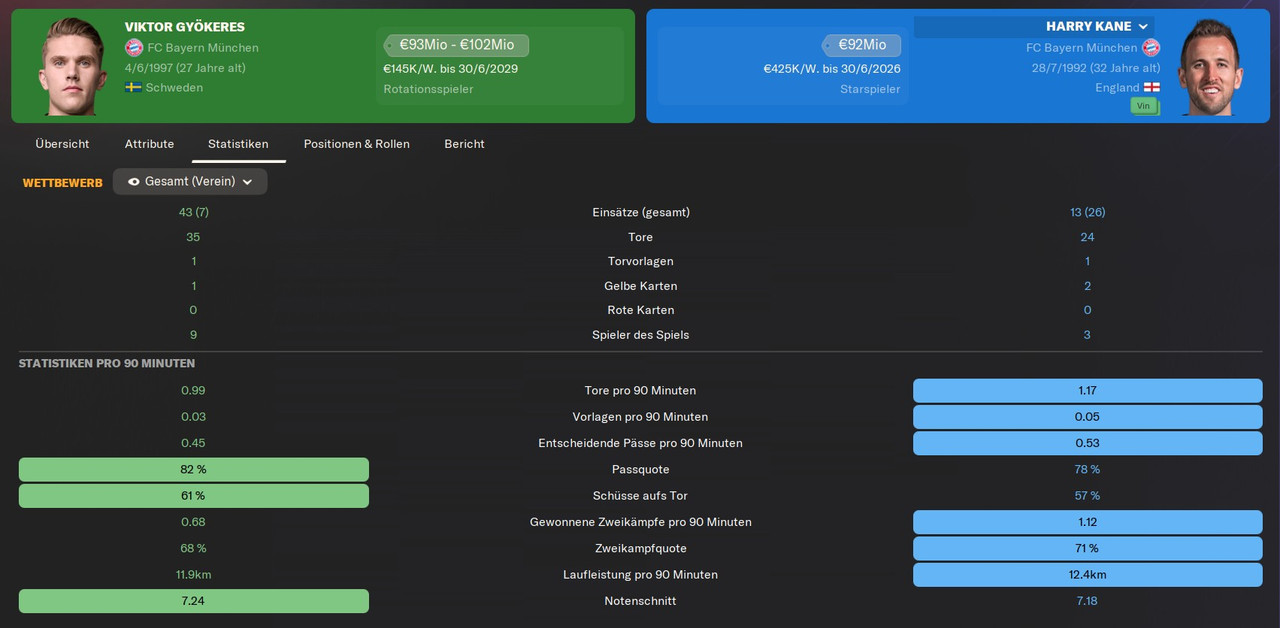Click the Sweden flag icon
The height and width of the screenshot is (628, 1280).
pyautogui.click(x=133, y=87)
